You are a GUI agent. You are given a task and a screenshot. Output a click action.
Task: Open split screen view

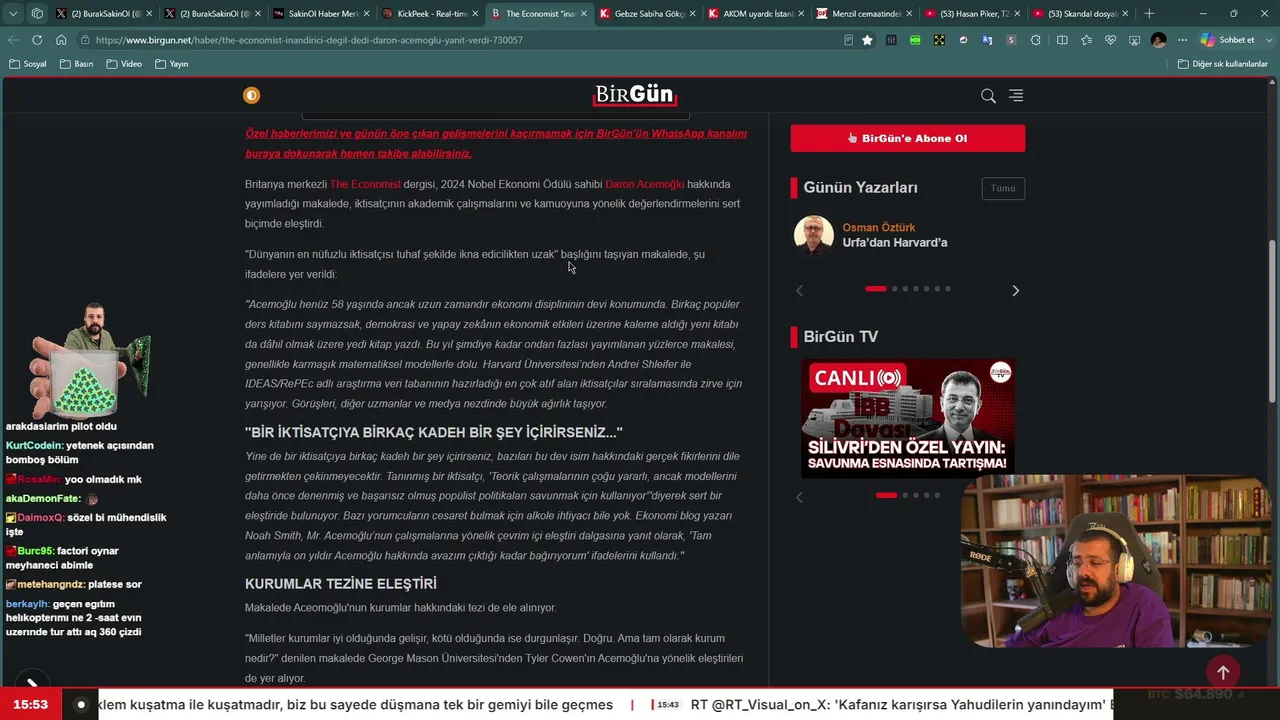click(1062, 40)
